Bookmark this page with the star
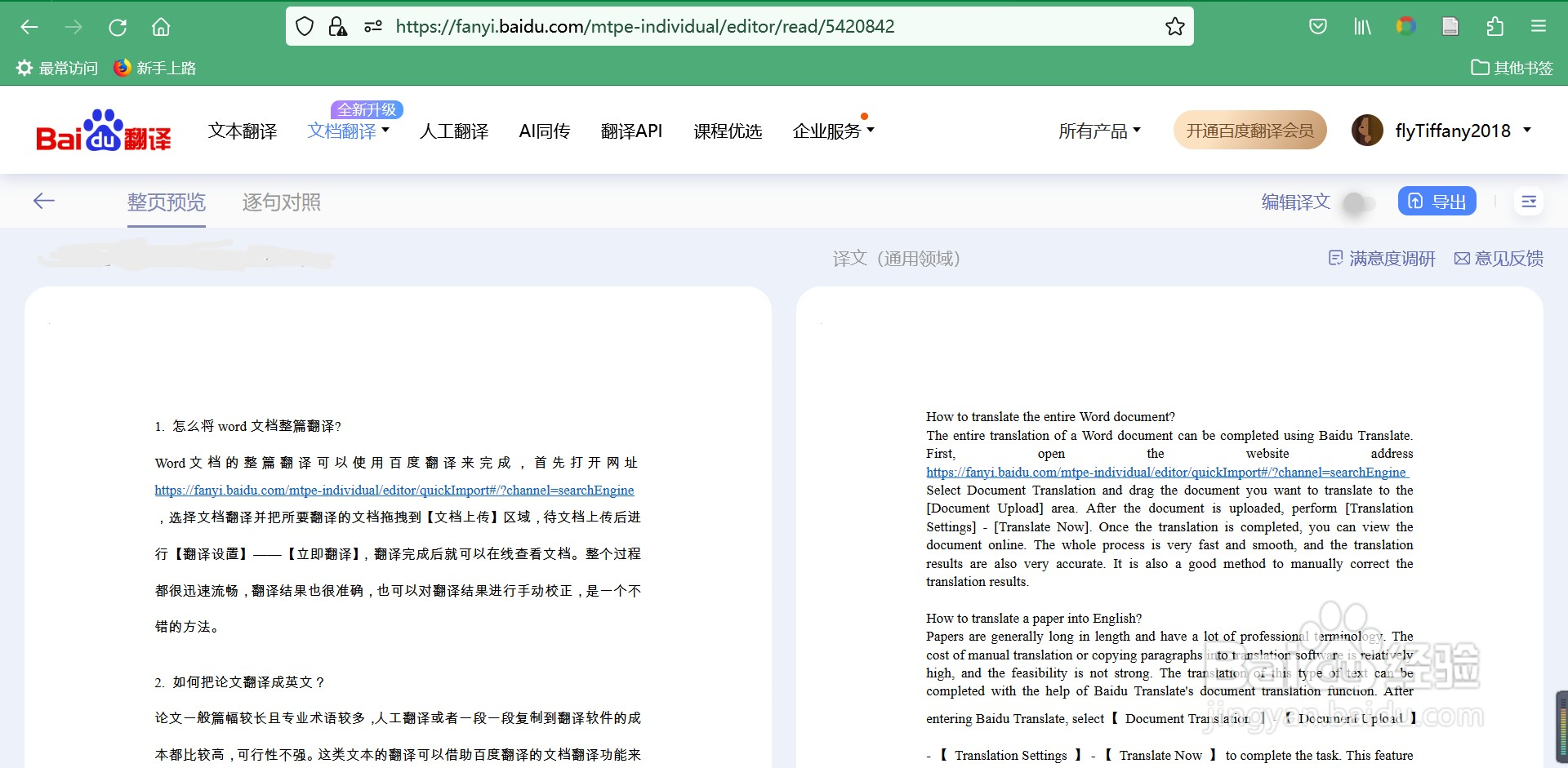Screen dimensions: 1568x768 (x=1175, y=27)
